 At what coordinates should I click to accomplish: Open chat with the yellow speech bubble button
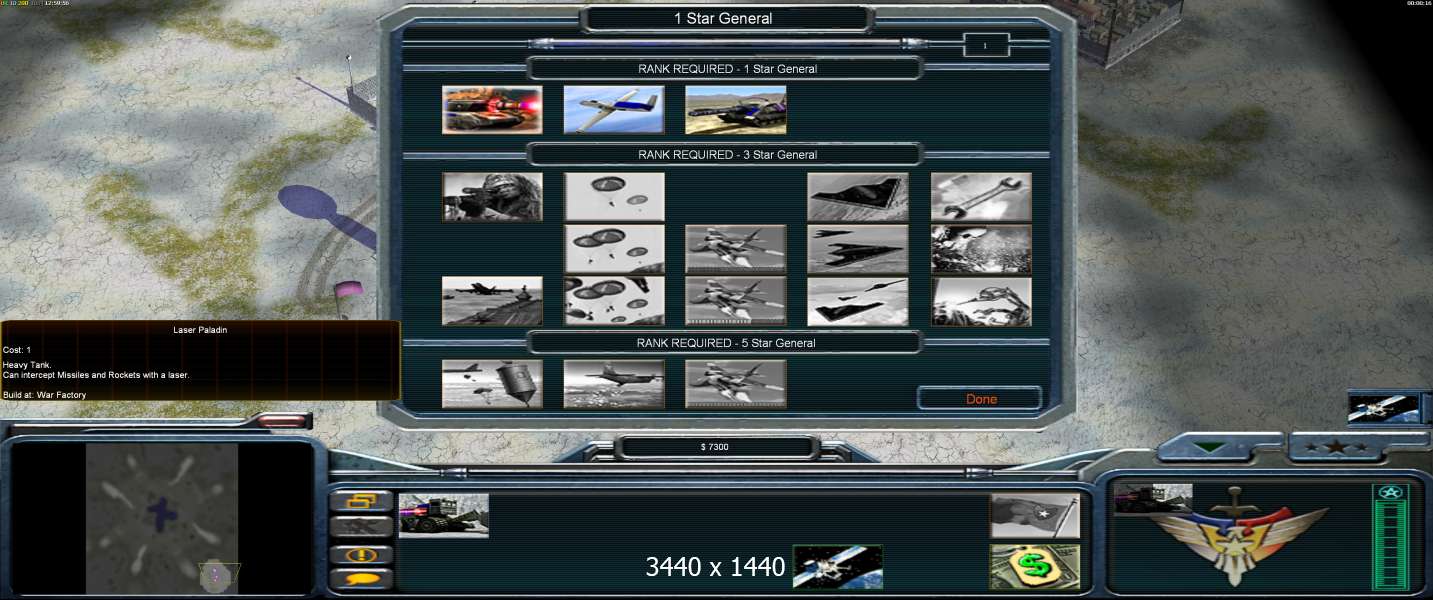361,578
